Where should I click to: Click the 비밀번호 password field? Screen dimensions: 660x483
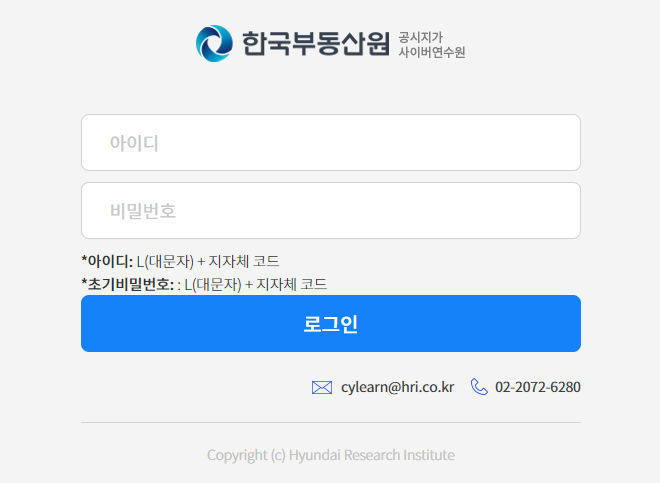coord(331,211)
